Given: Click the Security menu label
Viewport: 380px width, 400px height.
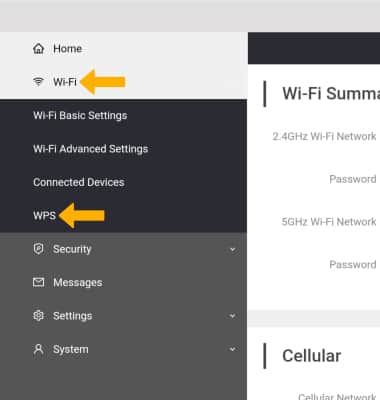Looking at the screenshot, I should tap(72, 249).
